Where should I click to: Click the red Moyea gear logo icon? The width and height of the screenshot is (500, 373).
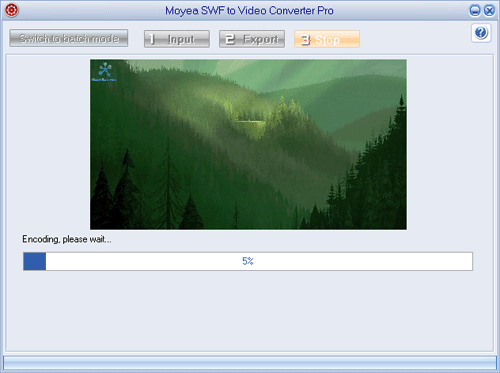(x=12, y=10)
